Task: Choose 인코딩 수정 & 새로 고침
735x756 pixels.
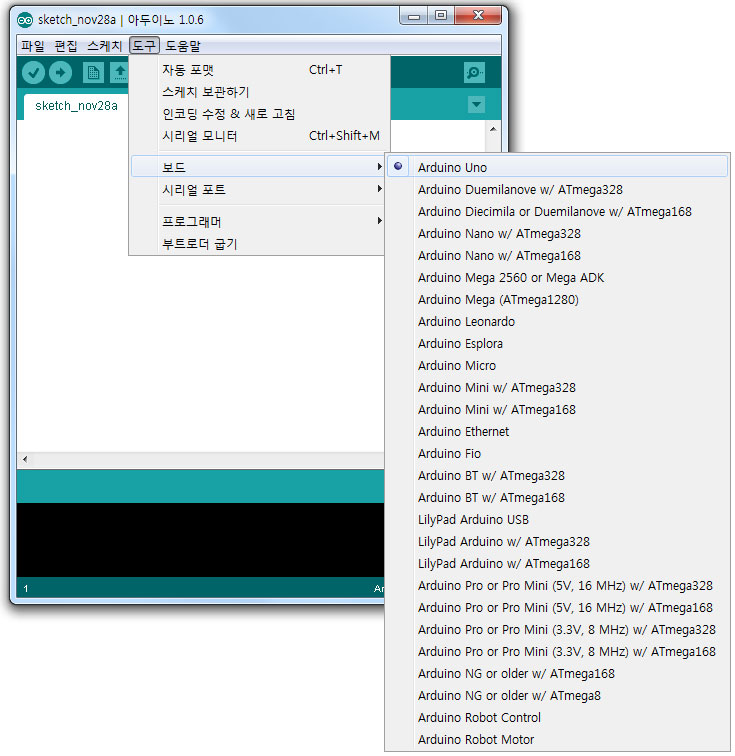Action: (257, 114)
